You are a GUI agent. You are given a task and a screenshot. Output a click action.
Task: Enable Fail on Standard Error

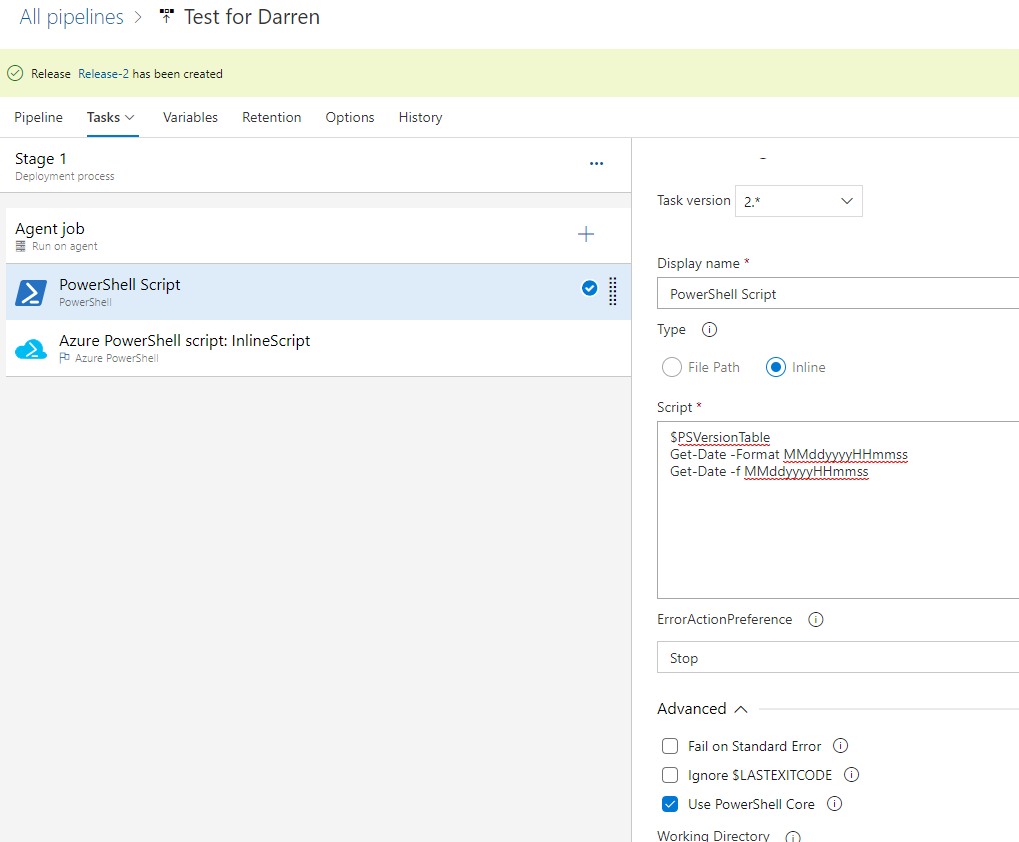click(x=669, y=746)
